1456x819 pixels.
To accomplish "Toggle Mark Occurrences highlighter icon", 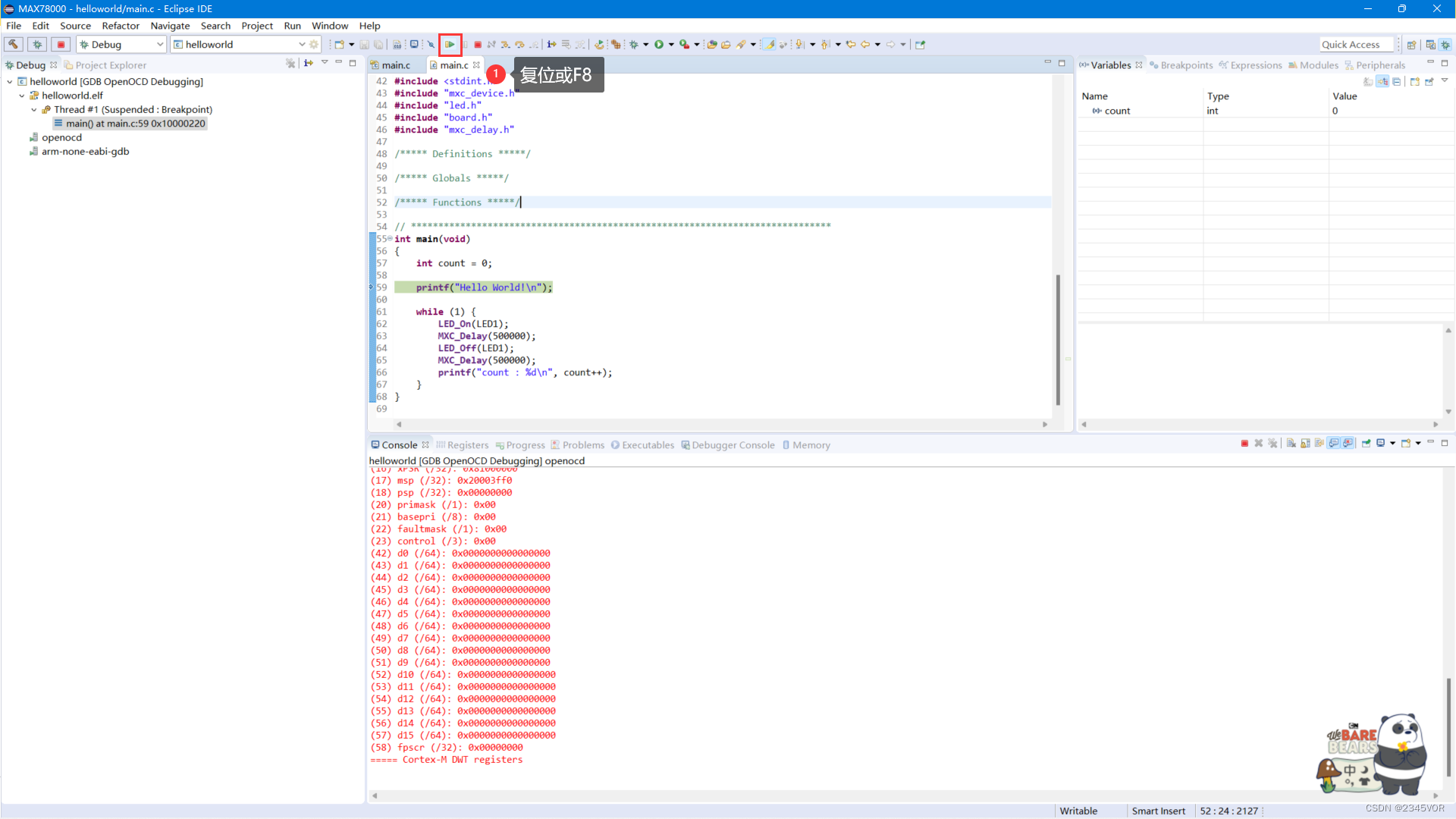I will click(x=769, y=45).
